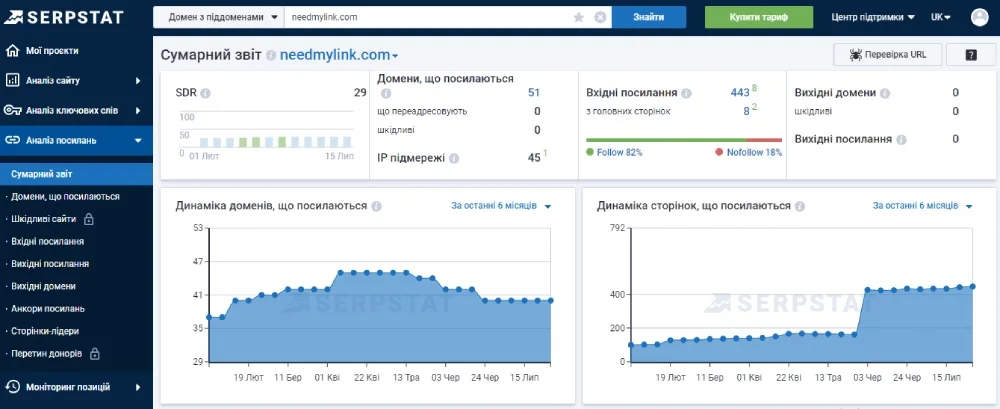The width and height of the screenshot is (1000, 409).
Task: Open period dropdown for Динаміка доменів chart
Action: [x=501, y=206]
